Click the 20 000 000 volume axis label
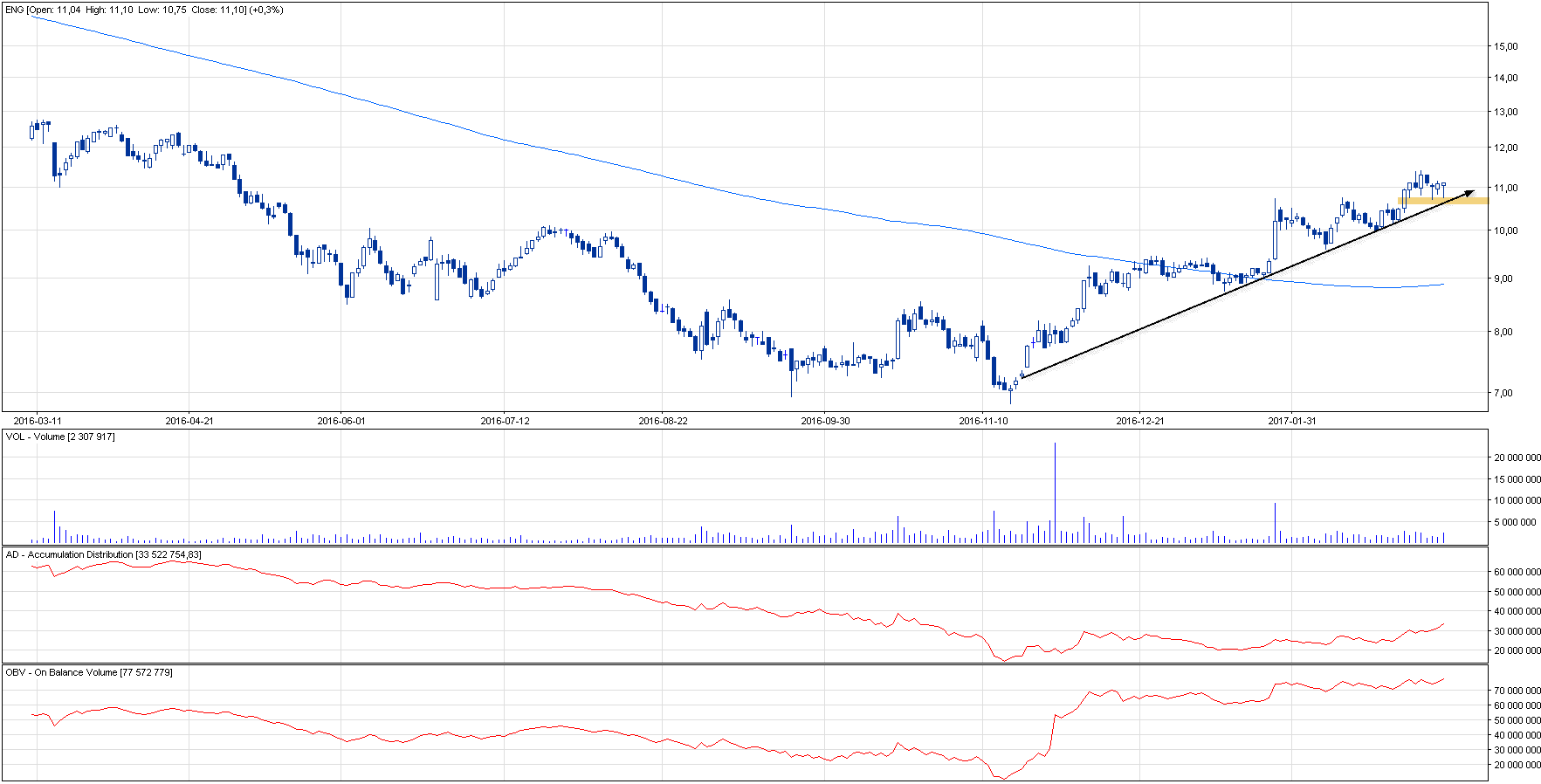The height and width of the screenshot is (784, 1541). point(1517,457)
